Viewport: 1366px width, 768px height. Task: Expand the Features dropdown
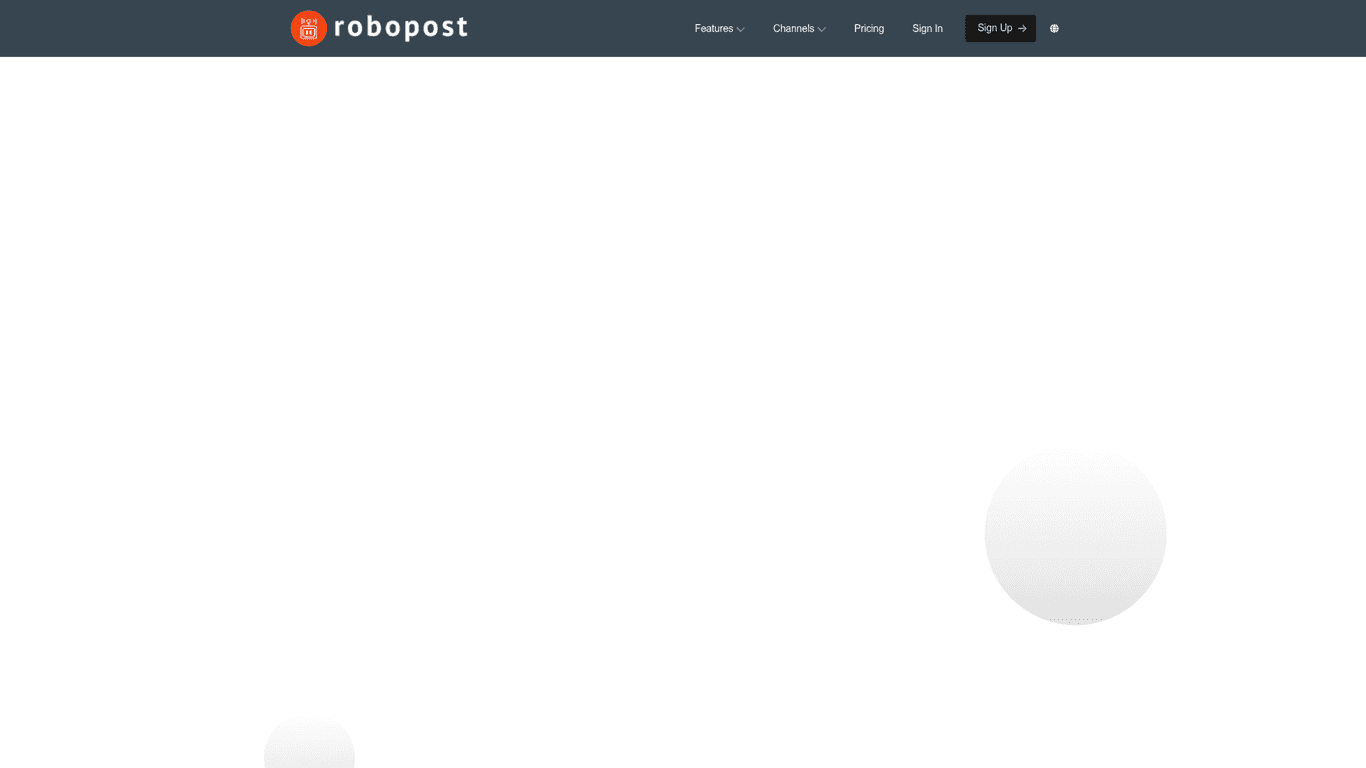[x=714, y=28]
